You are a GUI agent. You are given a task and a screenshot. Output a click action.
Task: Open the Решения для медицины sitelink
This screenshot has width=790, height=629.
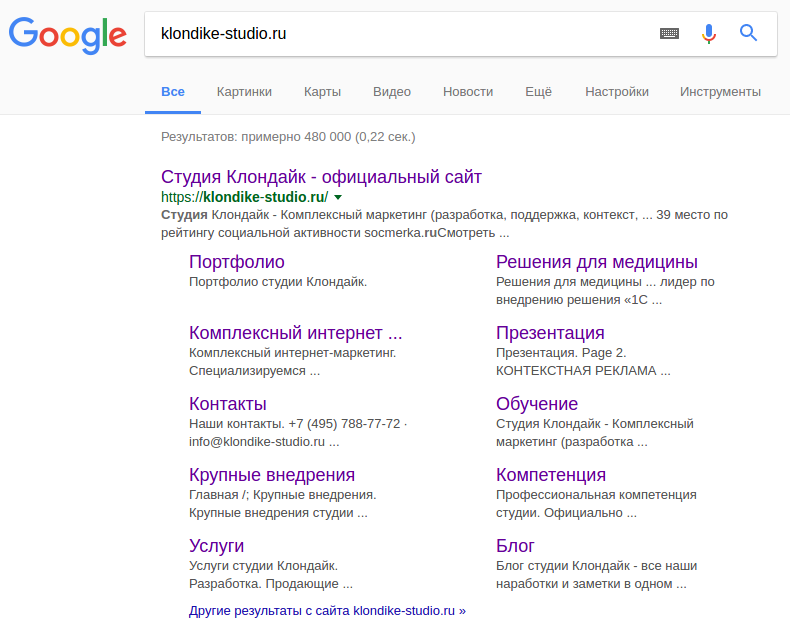597,262
